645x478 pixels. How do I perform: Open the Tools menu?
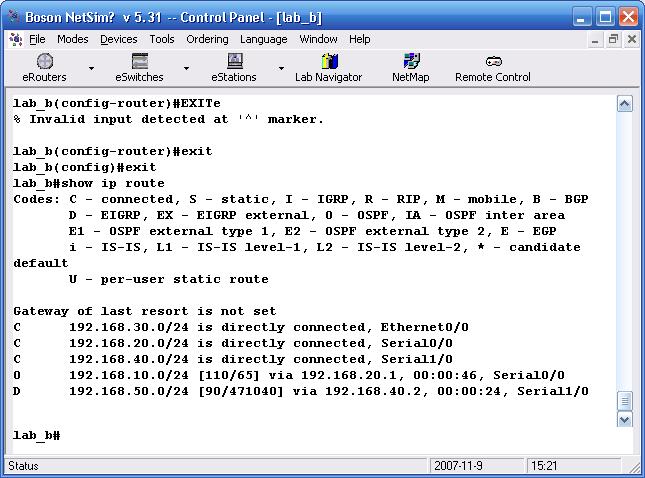[x=162, y=39]
